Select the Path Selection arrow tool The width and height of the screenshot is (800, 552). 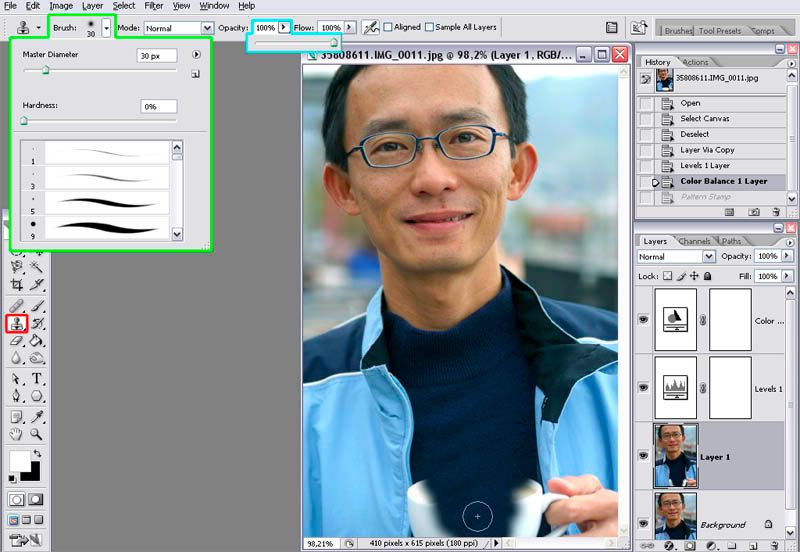point(17,379)
